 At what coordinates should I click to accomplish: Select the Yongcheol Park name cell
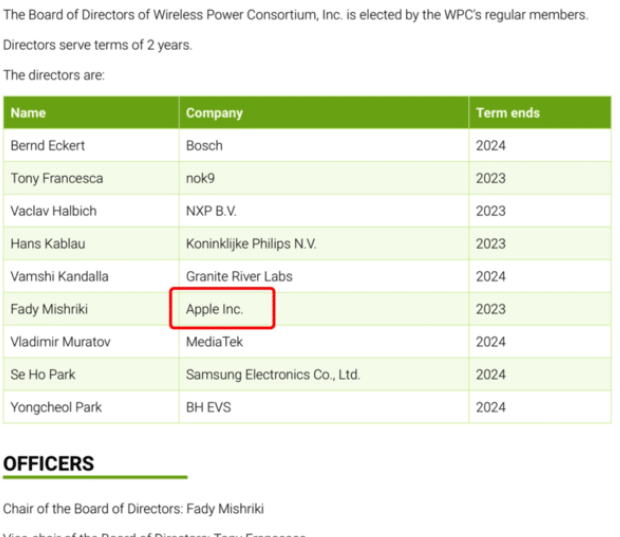pyautogui.click(x=91, y=407)
